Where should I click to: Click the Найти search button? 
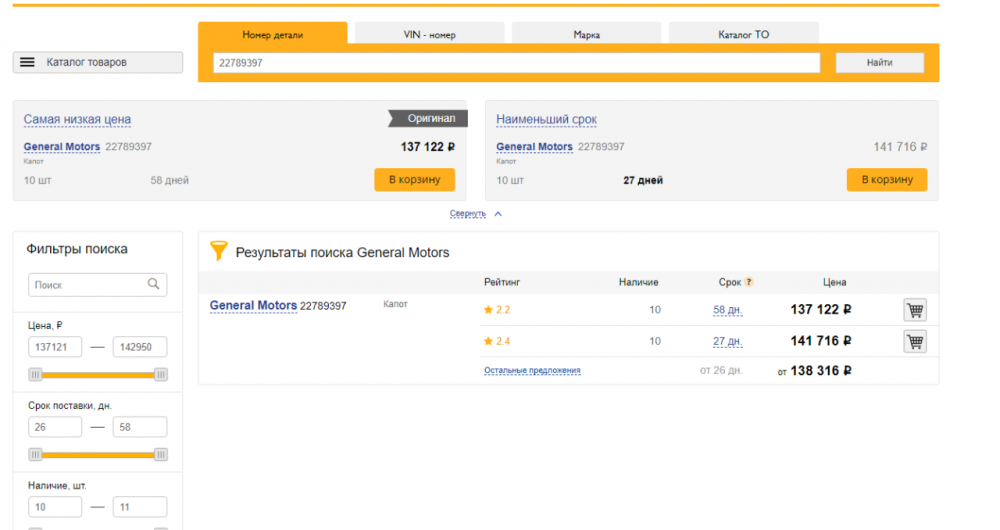point(879,63)
